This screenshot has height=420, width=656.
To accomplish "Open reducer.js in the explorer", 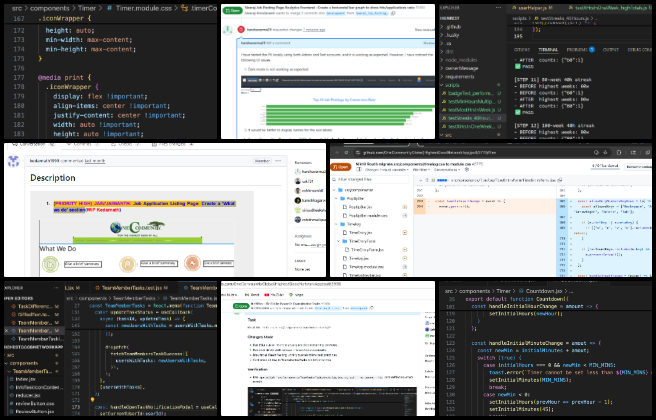I will 28,395.
